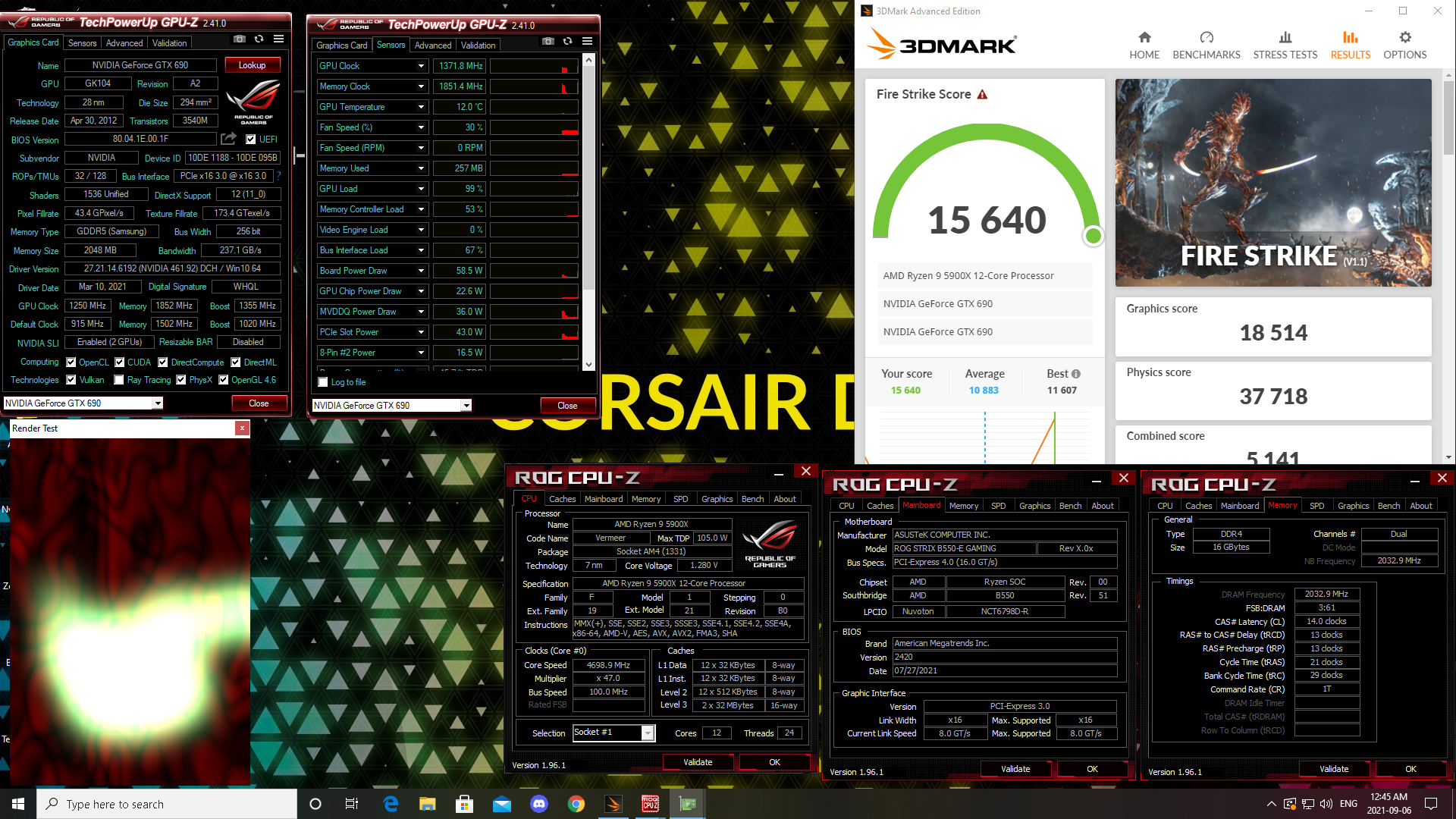Click the Fire Strike Score warning icon
1456x819 pixels.
pyautogui.click(x=982, y=94)
